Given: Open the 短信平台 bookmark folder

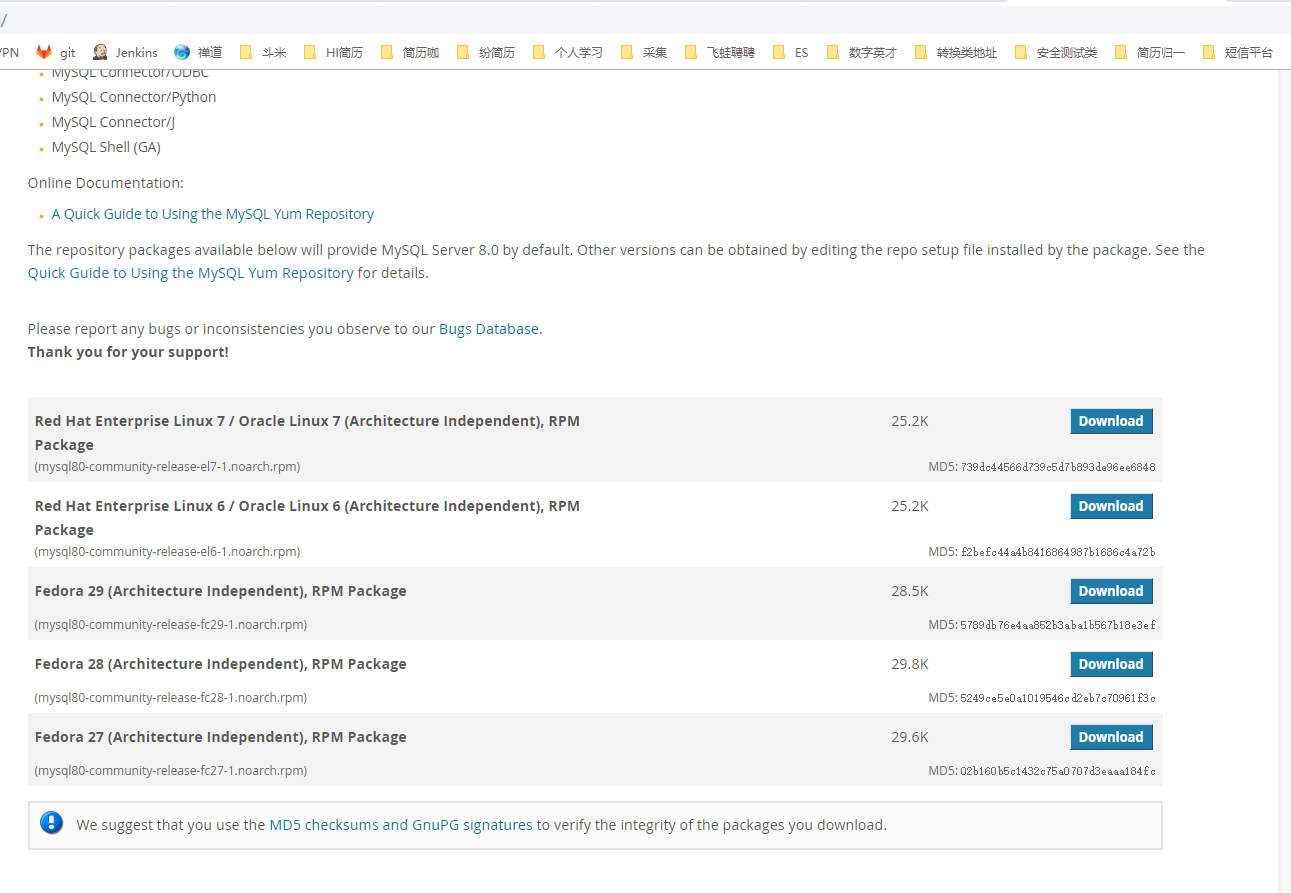Looking at the screenshot, I should (x=1238, y=53).
